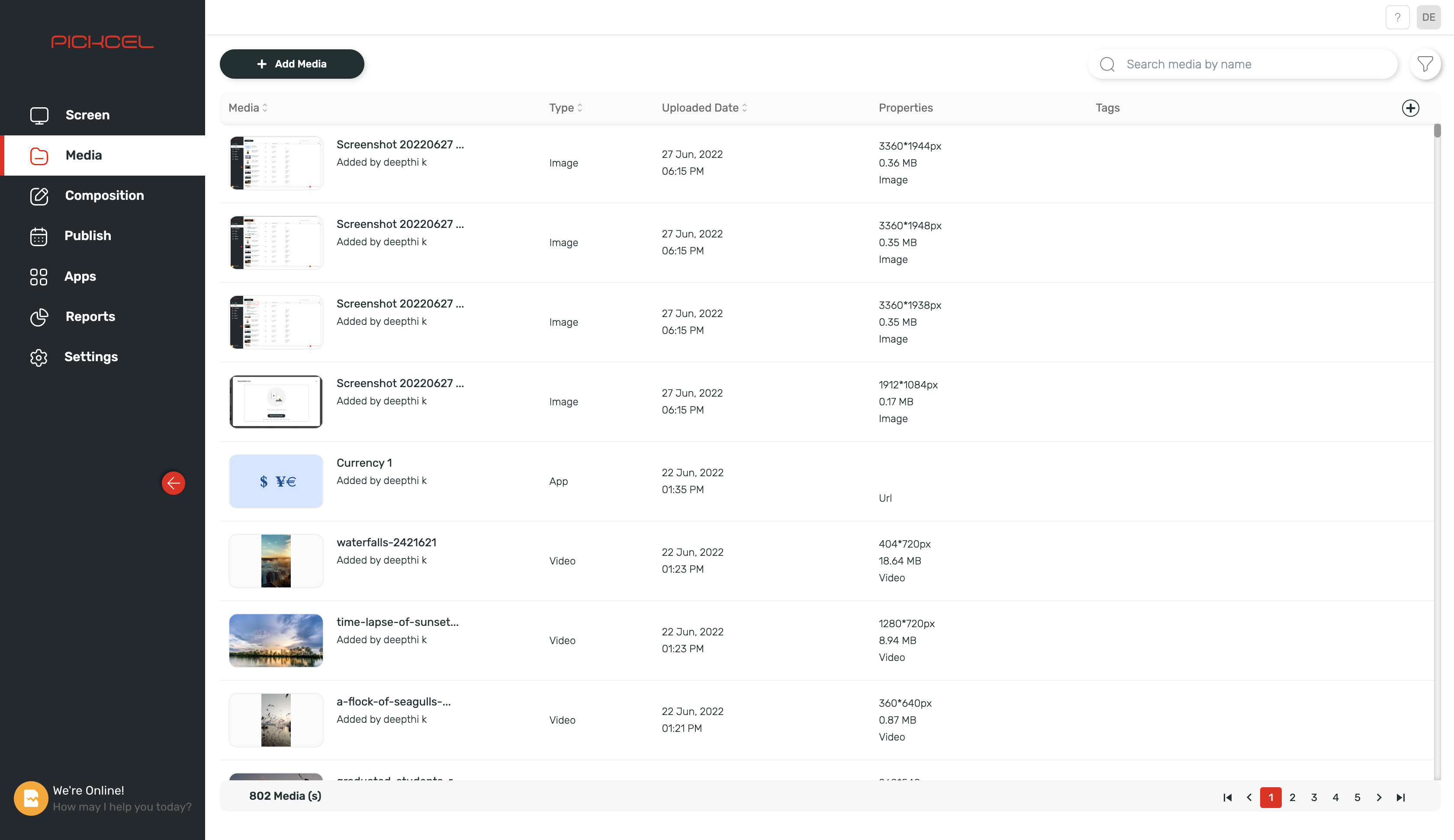Open the DE user profile avatar
The height and width of the screenshot is (840, 1454).
(x=1428, y=17)
